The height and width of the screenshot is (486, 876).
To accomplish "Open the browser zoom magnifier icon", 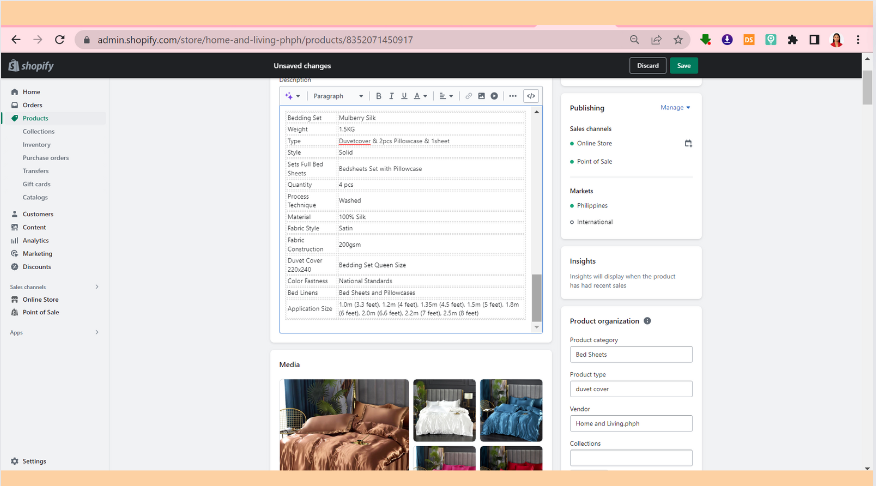I will pyautogui.click(x=634, y=40).
